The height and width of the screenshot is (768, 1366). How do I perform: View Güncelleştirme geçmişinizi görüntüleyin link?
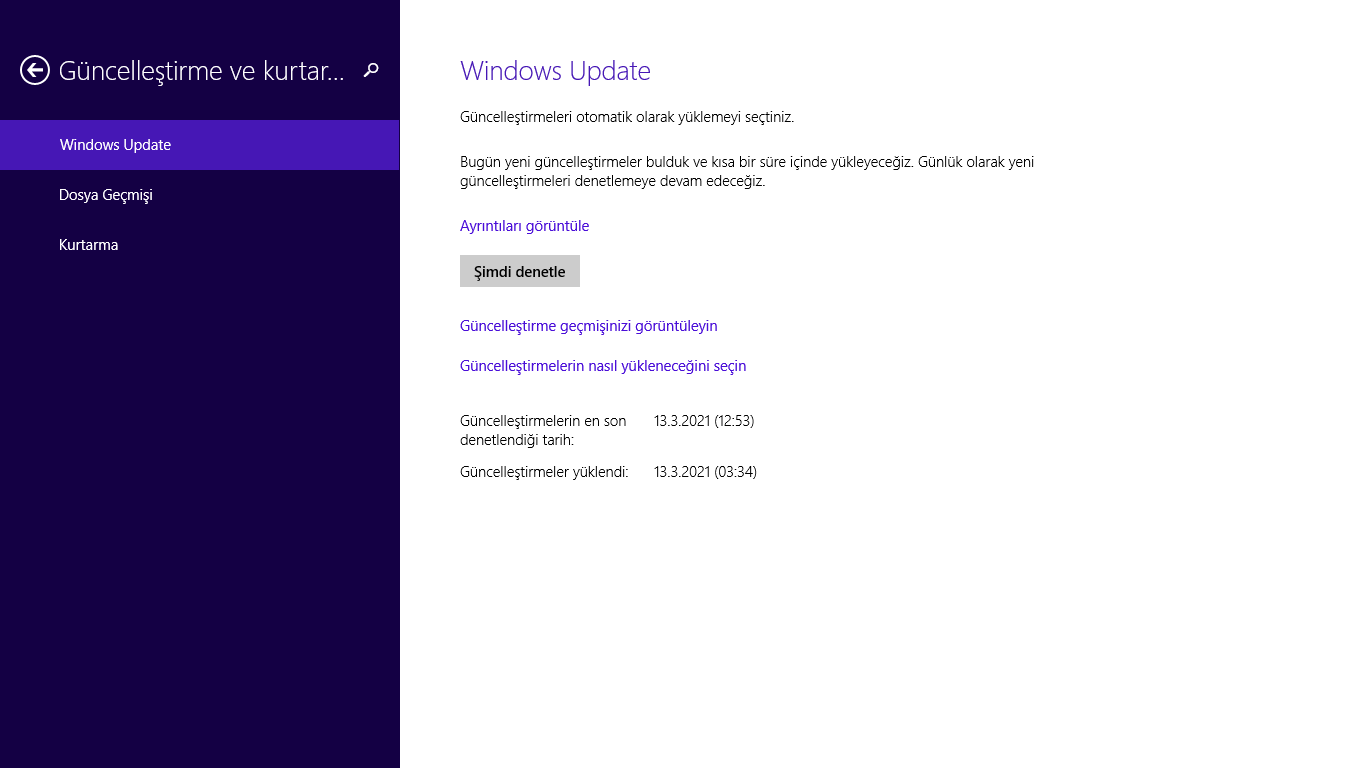(589, 326)
